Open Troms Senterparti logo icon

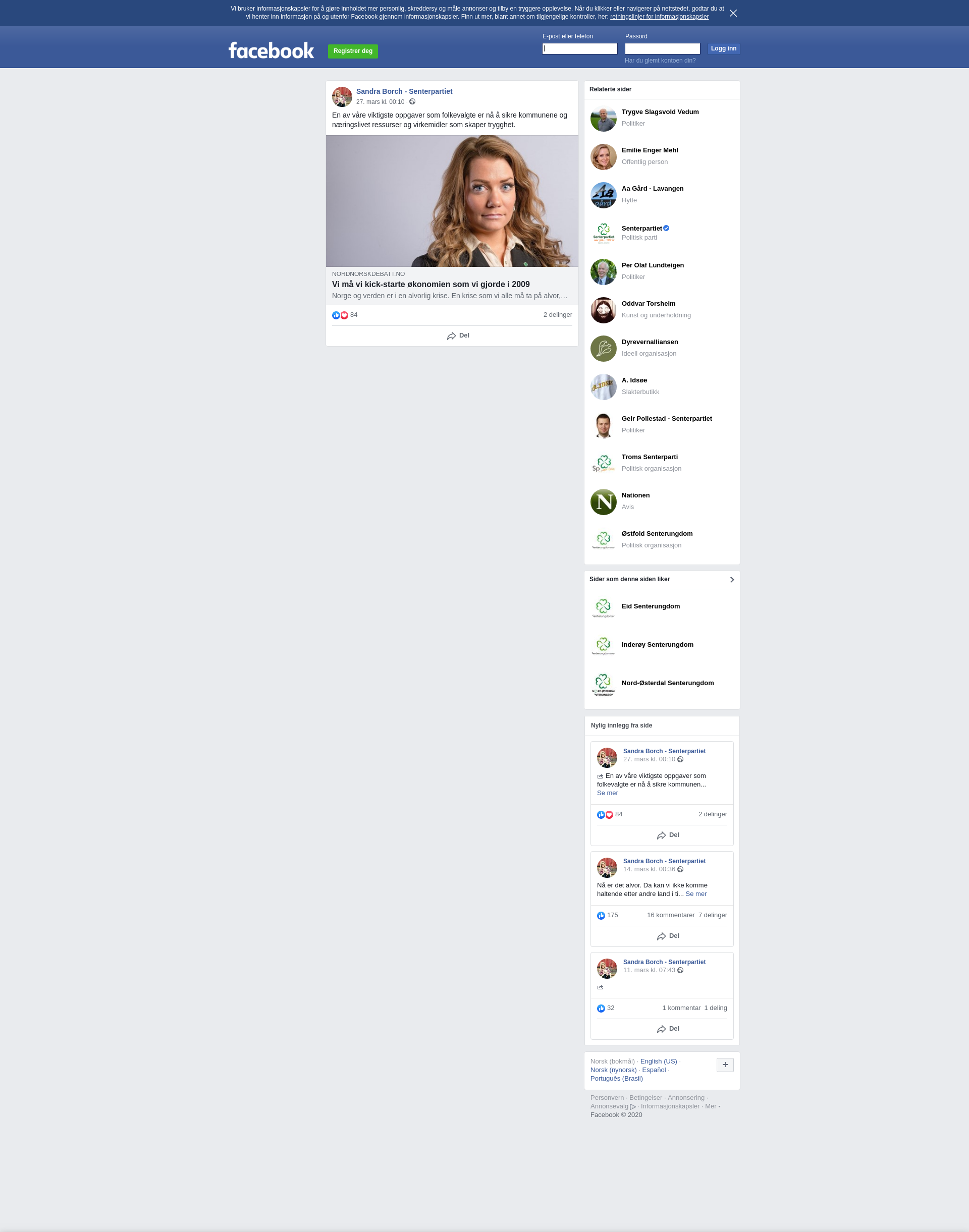tap(603, 464)
